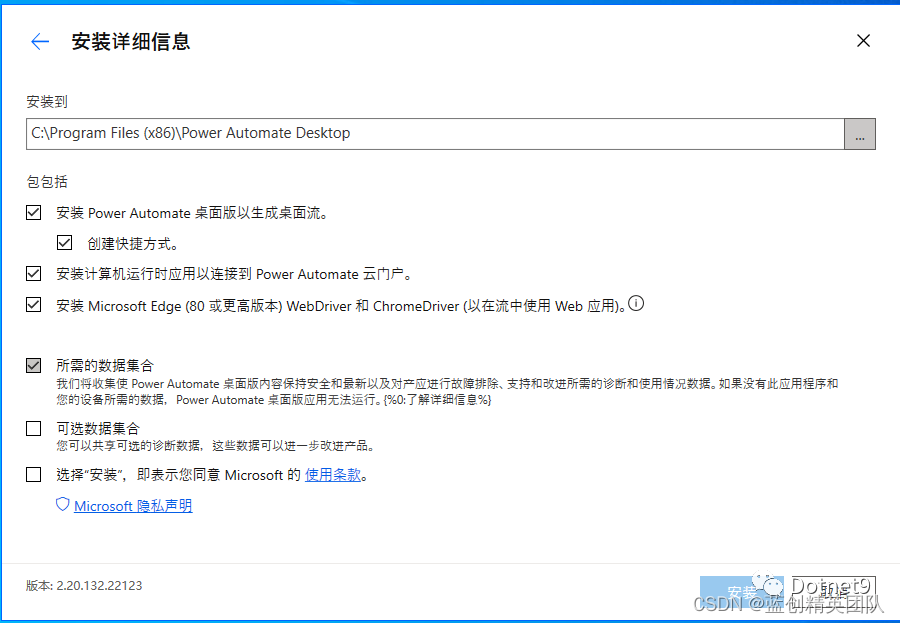Toggle the WebDriver and ChromeDriver checkbox
Image resolution: width=900 pixels, height=623 pixels.
click(34, 304)
